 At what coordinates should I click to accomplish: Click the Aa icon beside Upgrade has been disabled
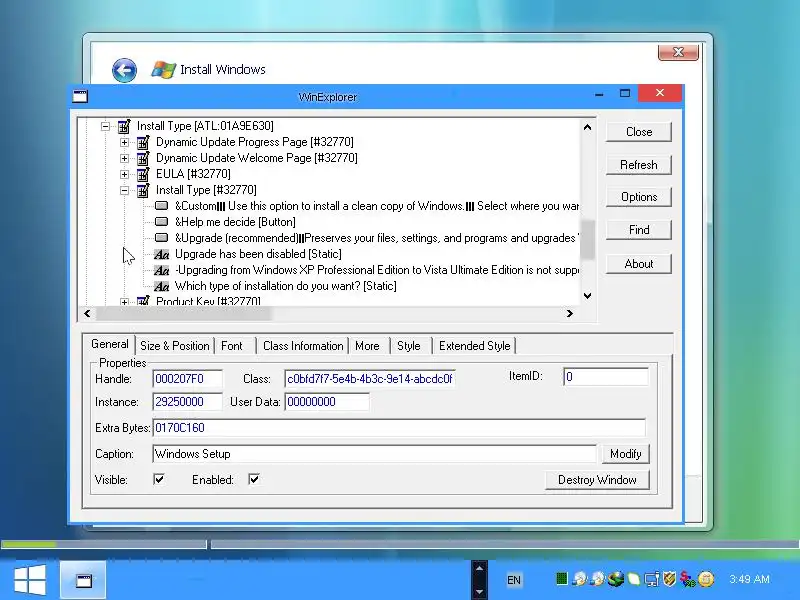tap(162, 254)
